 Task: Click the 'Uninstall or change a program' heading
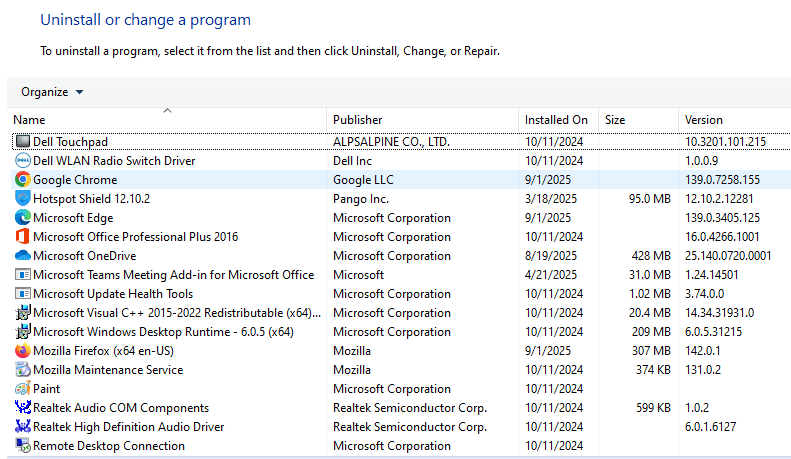(x=145, y=20)
